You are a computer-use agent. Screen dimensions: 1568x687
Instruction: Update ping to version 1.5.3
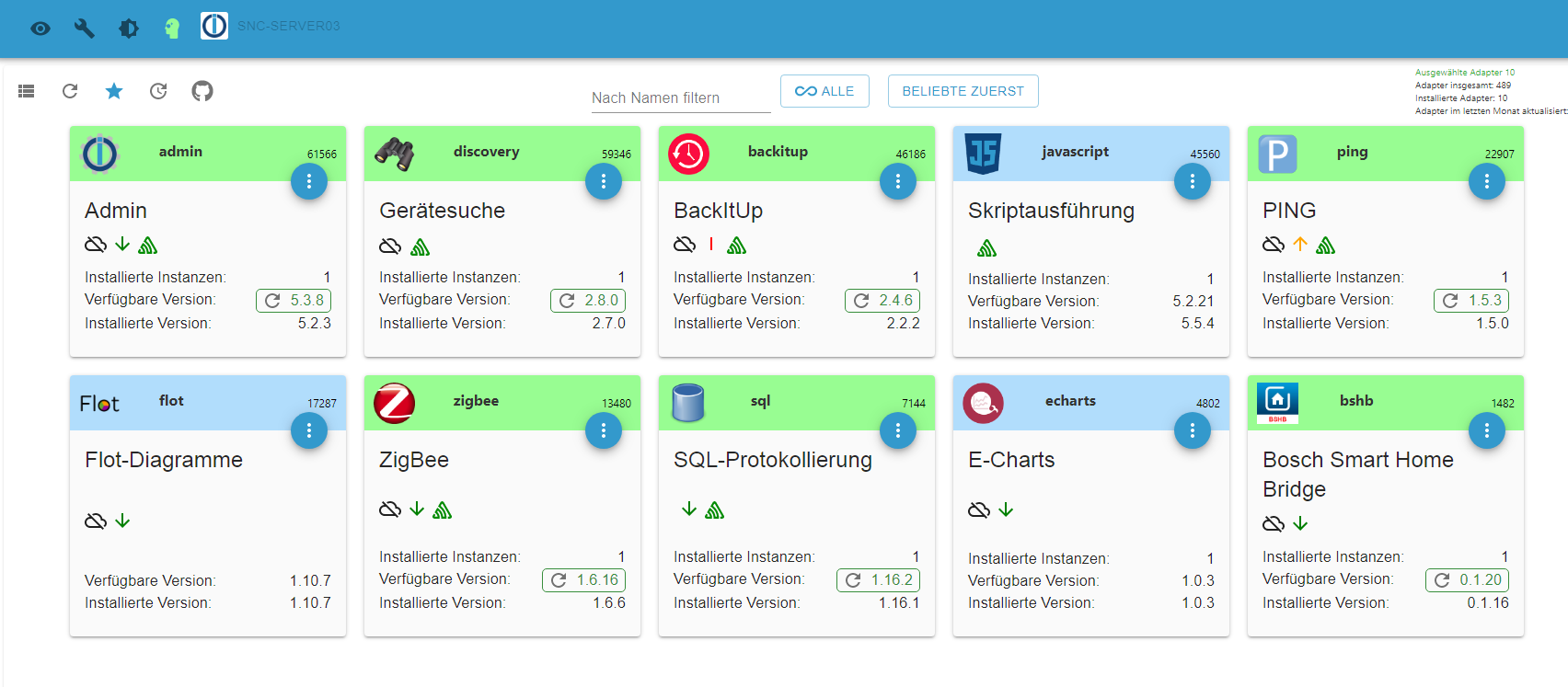click(x=1471, y=301)
